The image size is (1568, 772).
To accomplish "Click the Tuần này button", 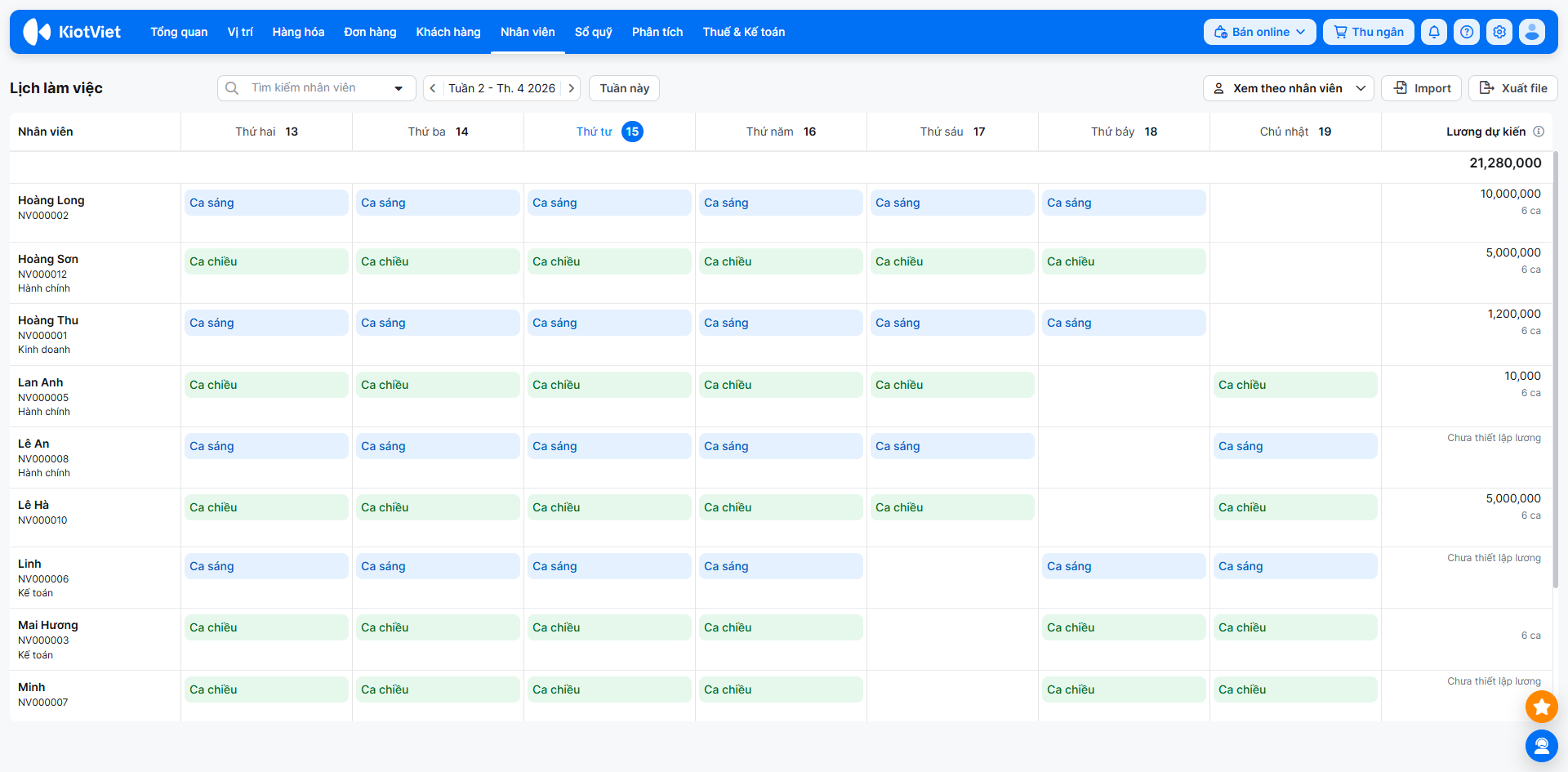I will click(624, 88).
